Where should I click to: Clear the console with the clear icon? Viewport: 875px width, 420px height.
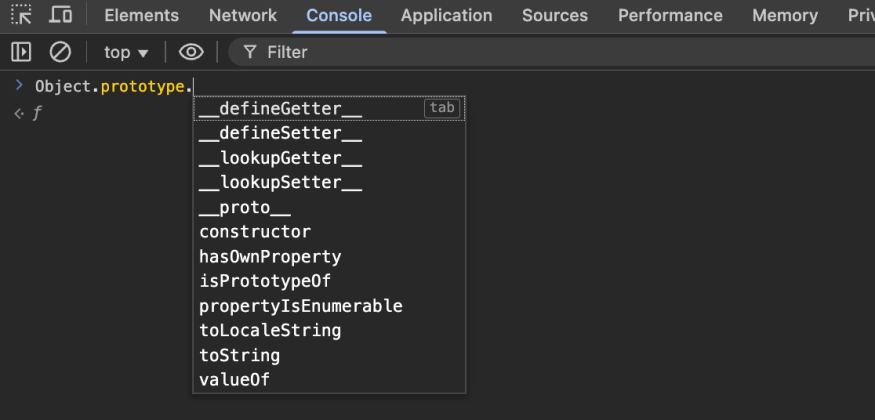[x=60, y=52]
